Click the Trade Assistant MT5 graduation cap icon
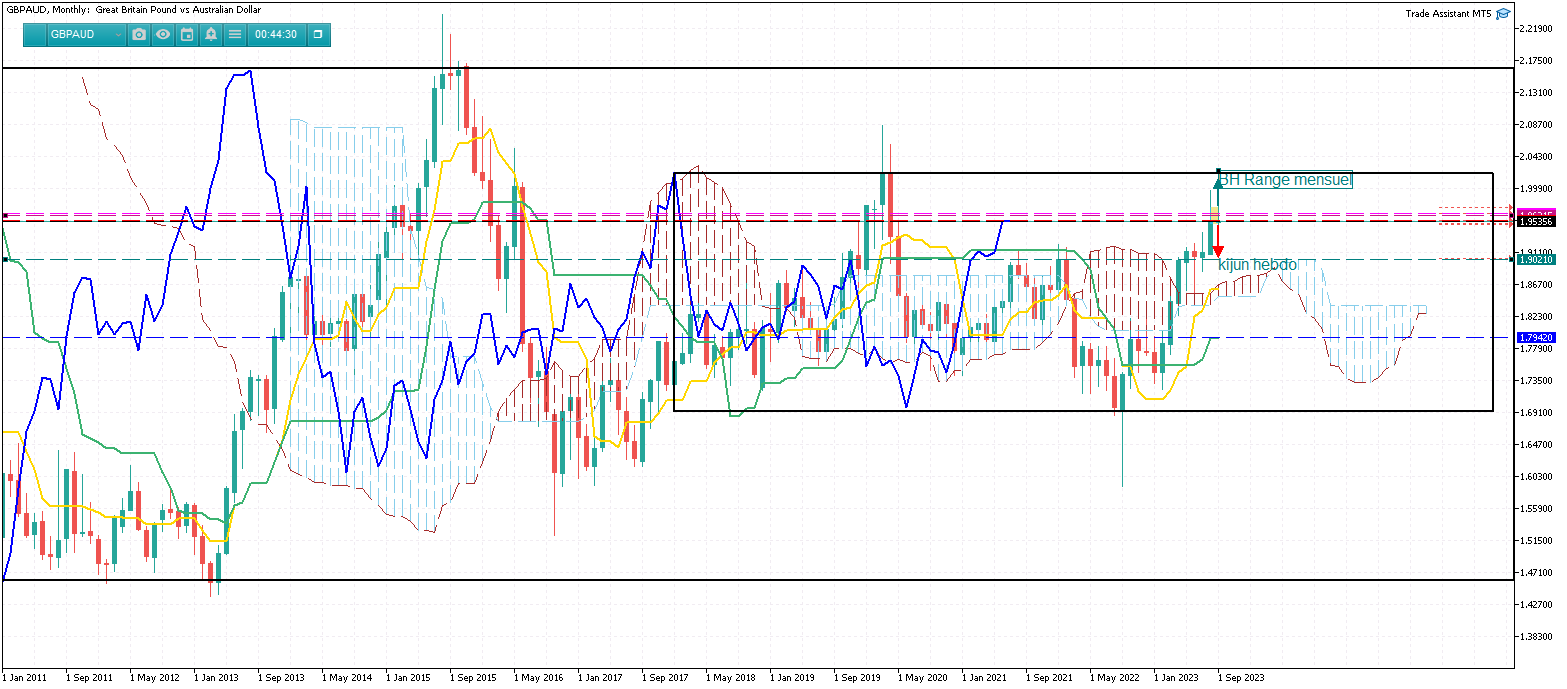1567x689 pixels. point(1503,14)
